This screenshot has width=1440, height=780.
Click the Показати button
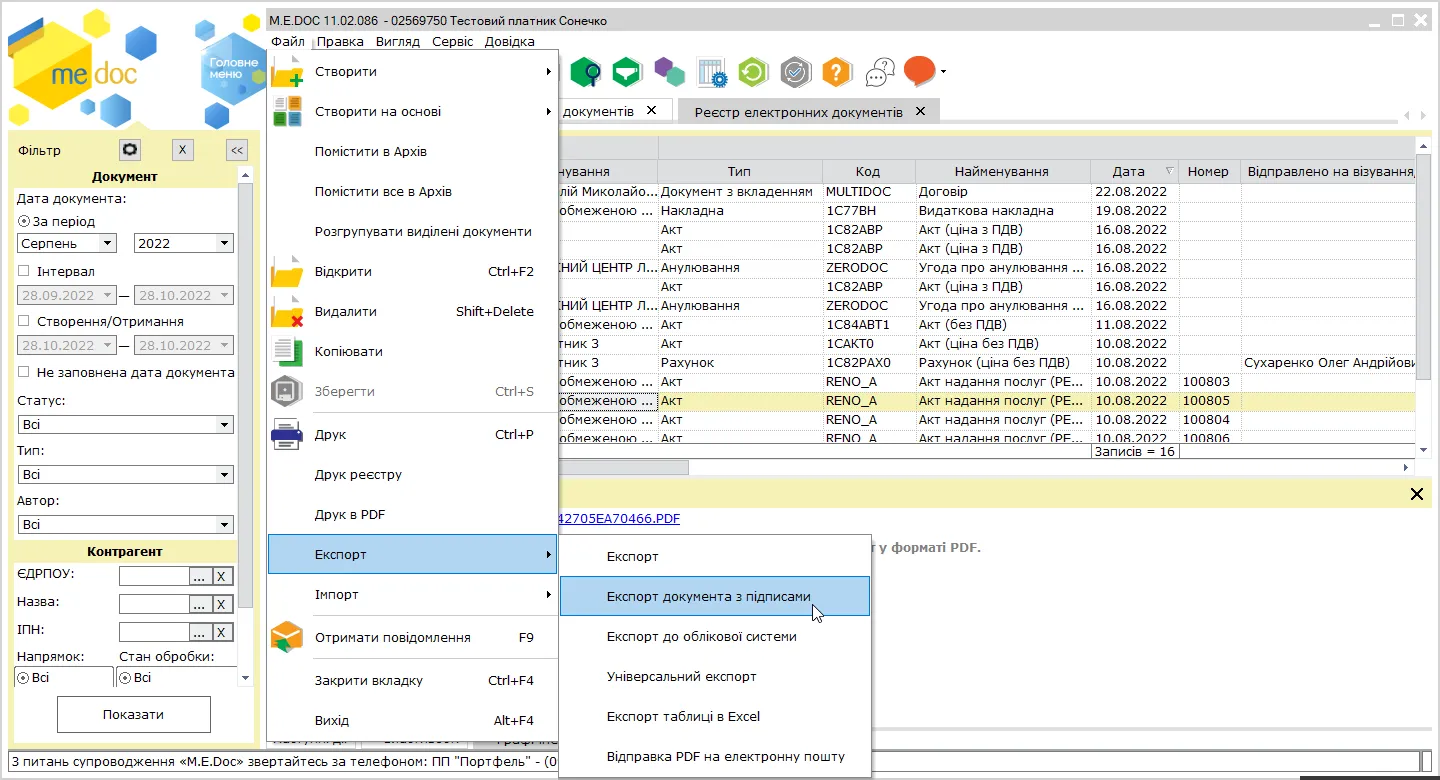(134, 715)
